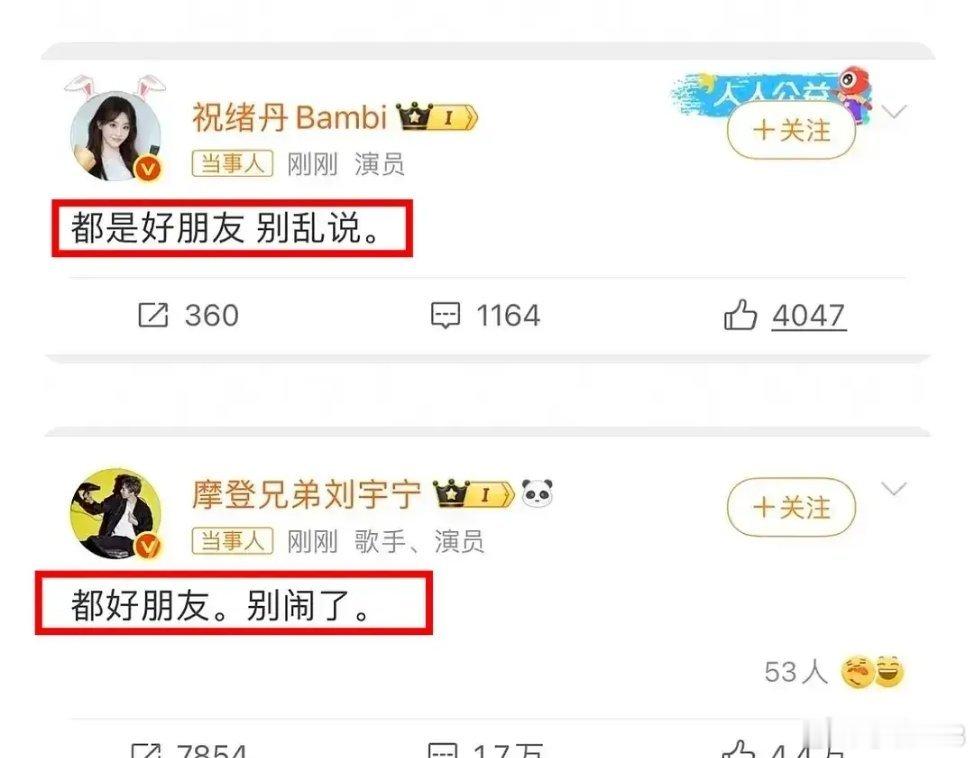Screen dimensions: 974x758
Task: Open username link 祝绪丹 Bambi
Action: coord(289,117)
